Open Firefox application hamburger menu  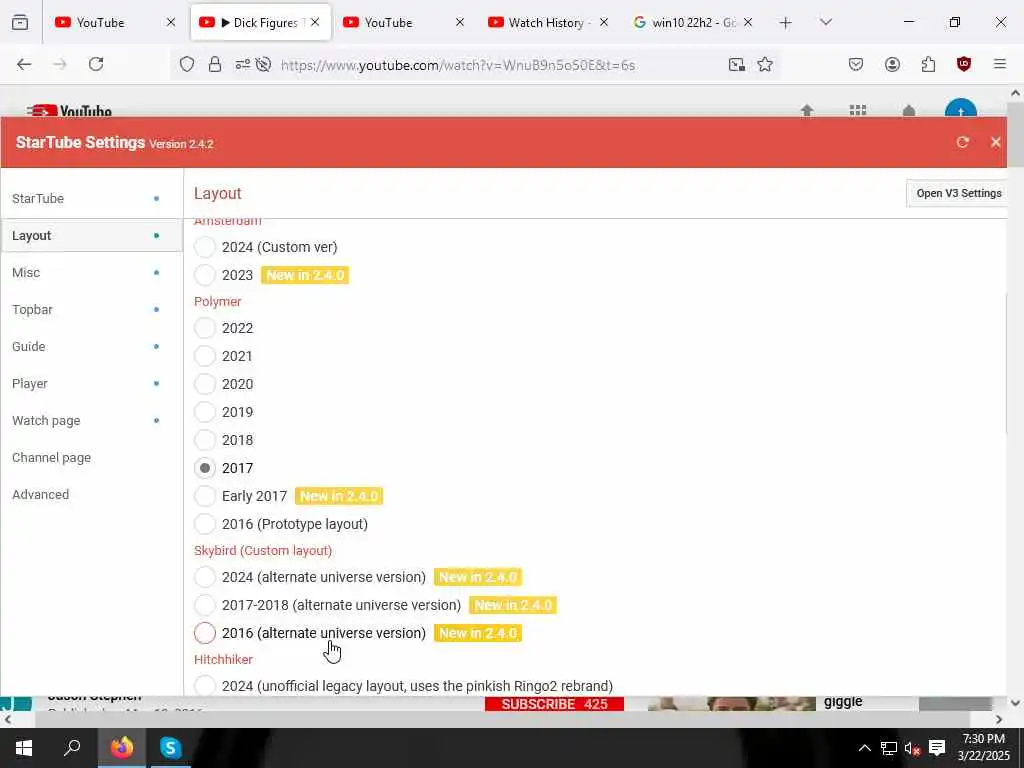pyautogui.click(x=1000, y=64)
